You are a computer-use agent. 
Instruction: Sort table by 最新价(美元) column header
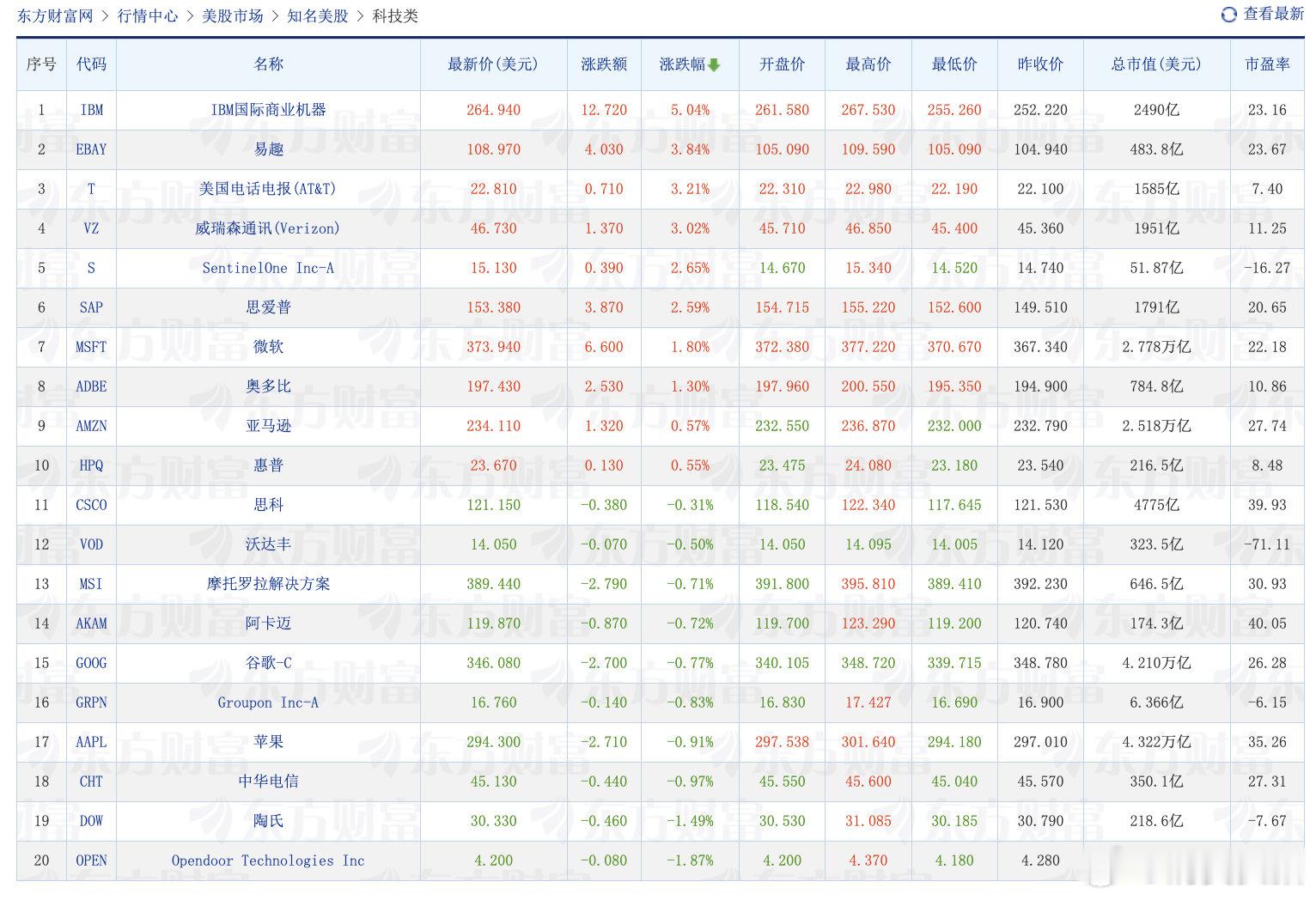click(x=493, y=64)
